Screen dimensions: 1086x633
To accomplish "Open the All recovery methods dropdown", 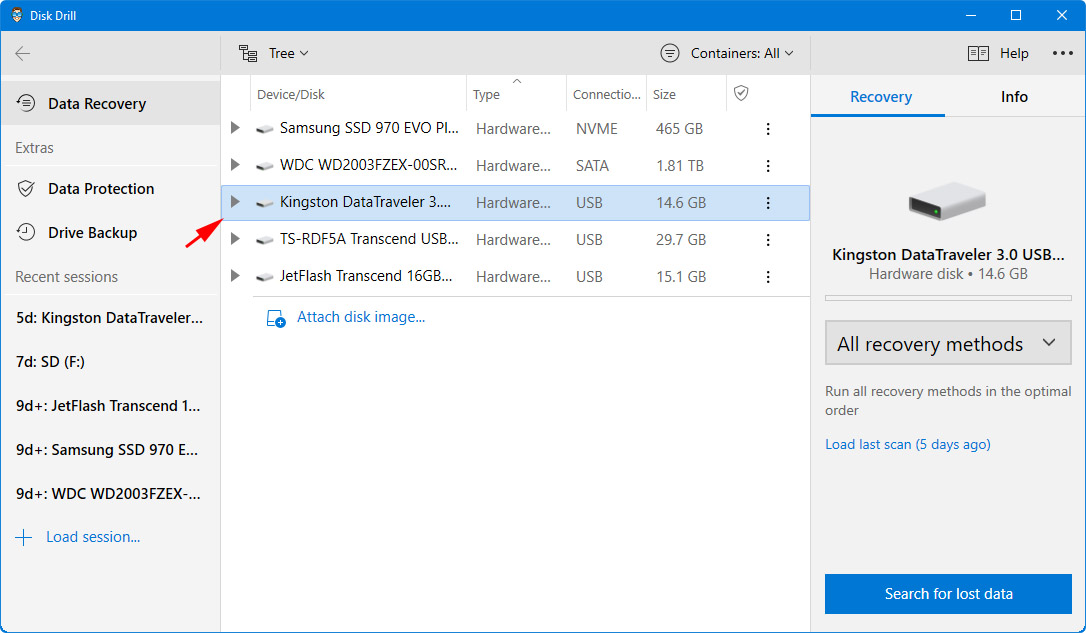I will coord(948,343).
